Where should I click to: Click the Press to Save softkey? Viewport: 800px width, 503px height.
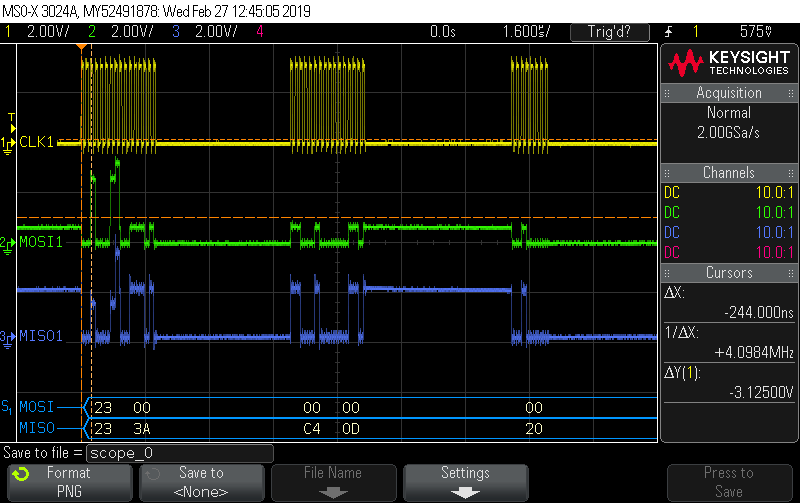729,482
